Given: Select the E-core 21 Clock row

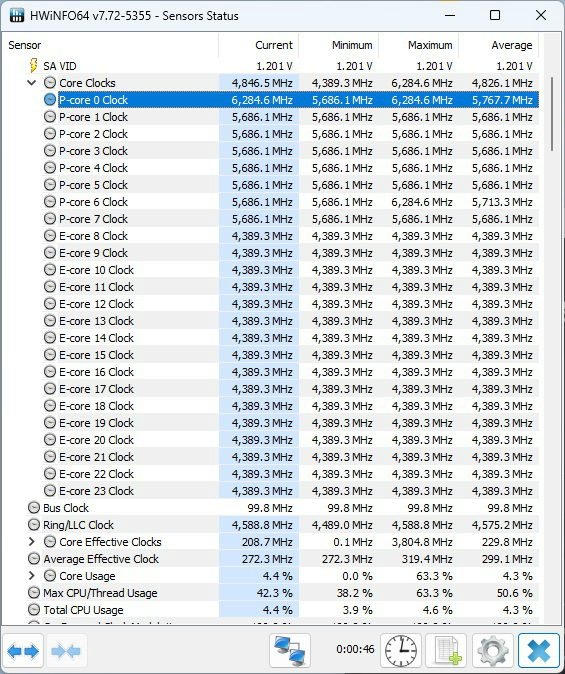Looking at the screenshot, I should tap(290, 457).
